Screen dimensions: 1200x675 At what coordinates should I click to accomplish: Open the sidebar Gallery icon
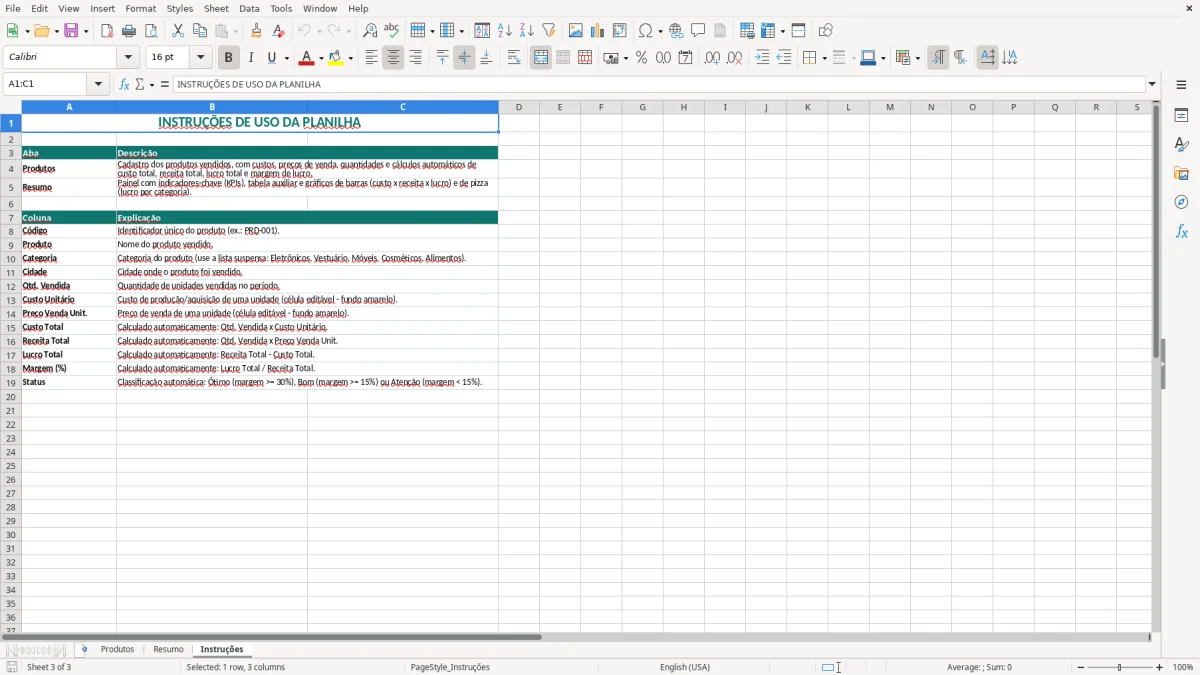(1181, 173)
